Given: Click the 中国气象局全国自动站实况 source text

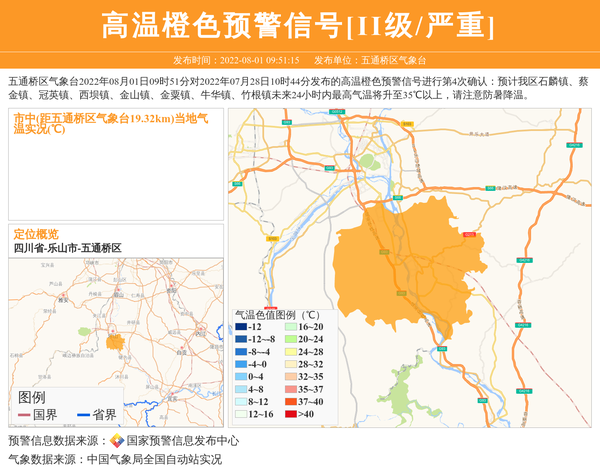Looking at the screenshot, I should point(154,459).
